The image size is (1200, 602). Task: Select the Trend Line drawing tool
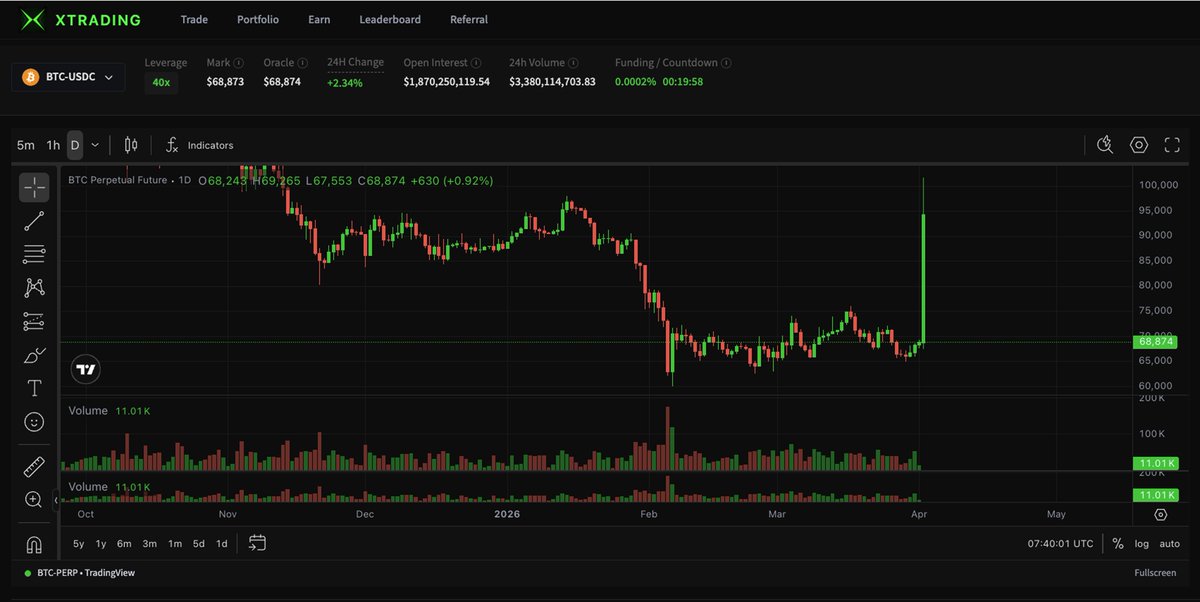(x=34, y=220)
